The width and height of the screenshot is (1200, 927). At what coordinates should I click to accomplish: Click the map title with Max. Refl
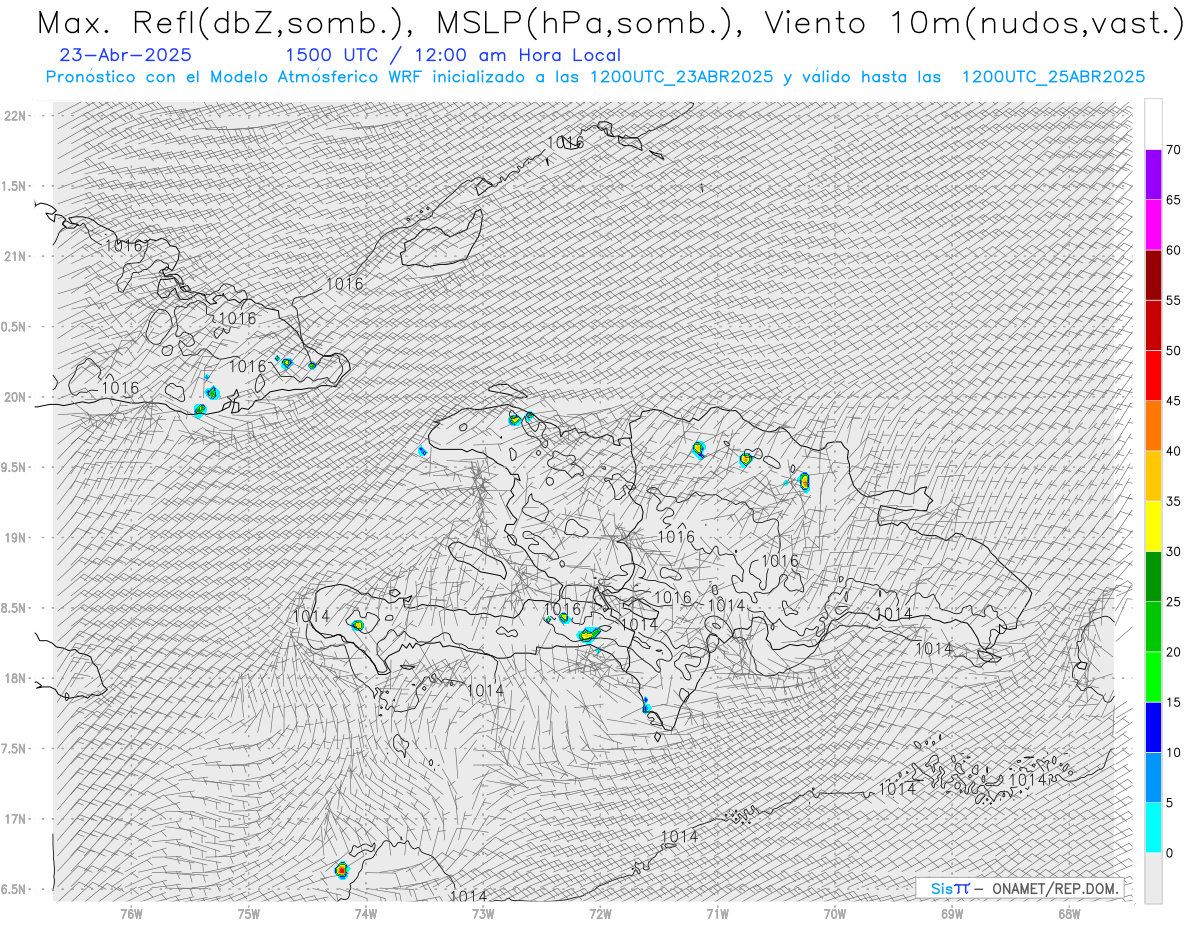(x=609, y=22)
